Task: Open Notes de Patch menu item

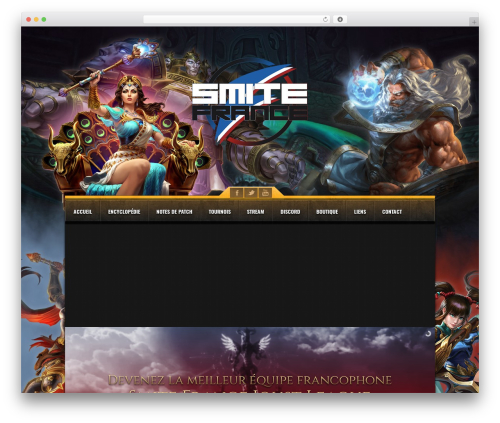Action: coord(174,212)
